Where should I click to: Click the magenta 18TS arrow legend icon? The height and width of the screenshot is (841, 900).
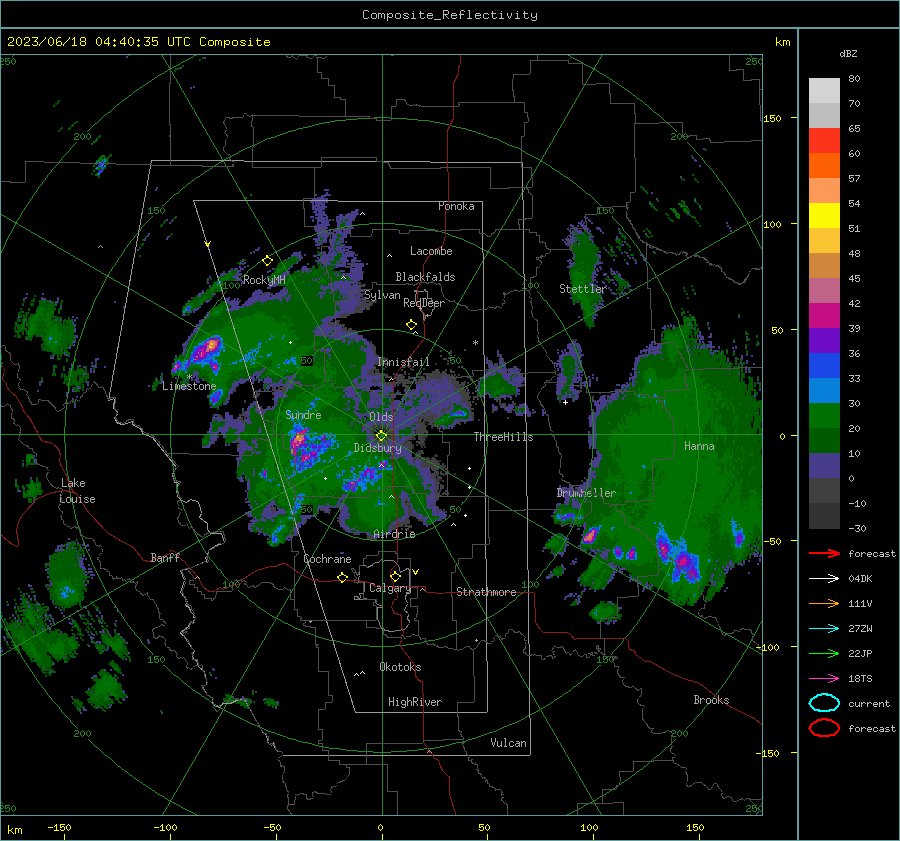[x=824, y=679]
